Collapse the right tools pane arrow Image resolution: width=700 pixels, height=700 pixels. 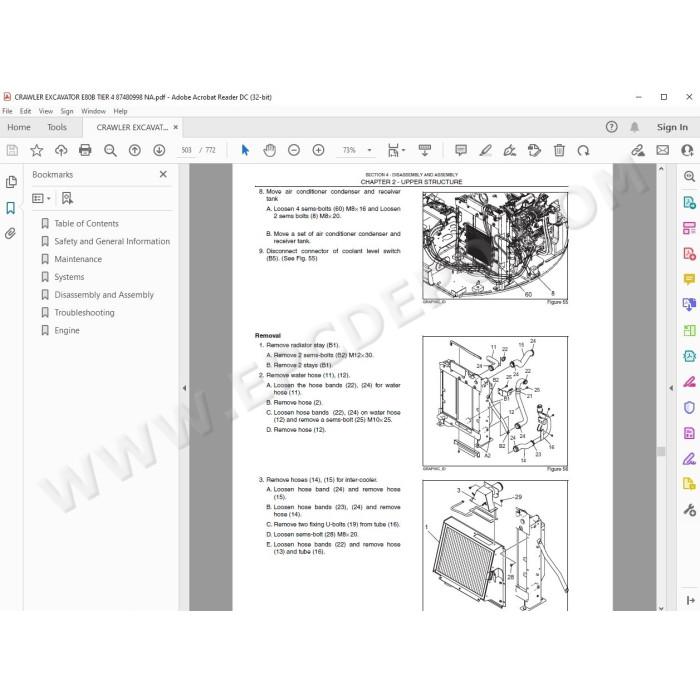click(x=671, y=388)
